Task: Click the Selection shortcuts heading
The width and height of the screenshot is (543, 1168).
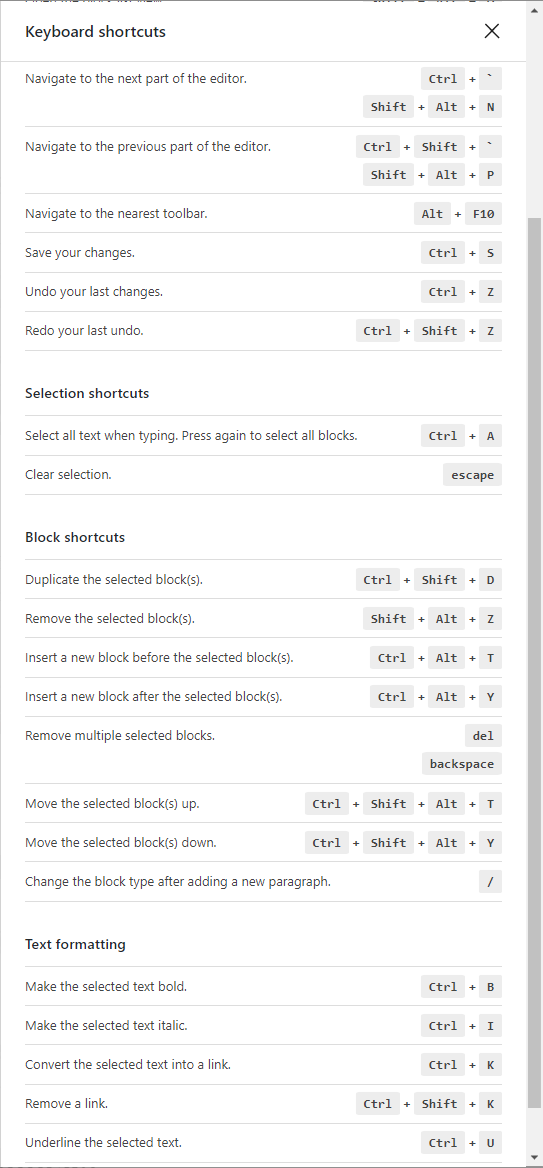Action: click(87, 393)
